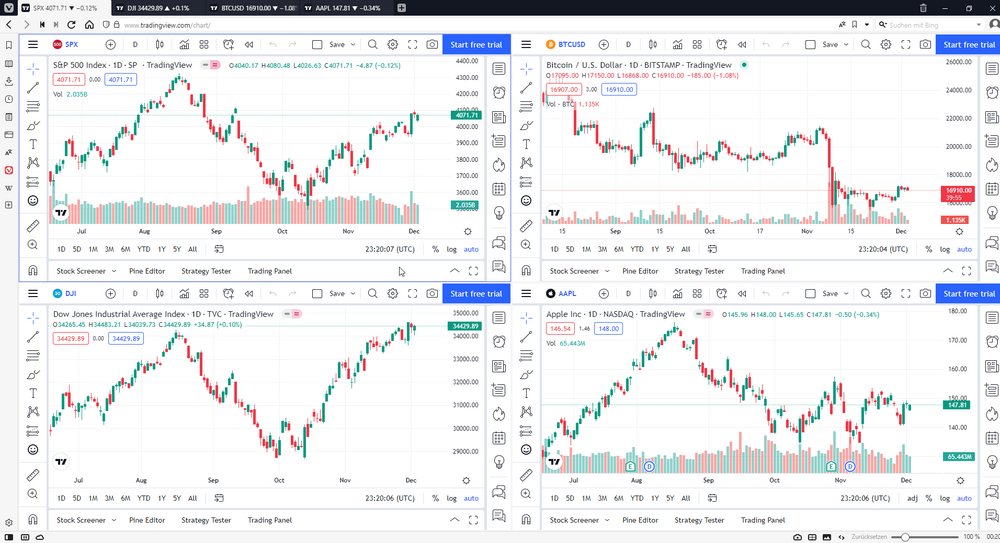Take snapshot with camera in SPX toolbar
Screen dimensions: 1000x543
[432, 45]
